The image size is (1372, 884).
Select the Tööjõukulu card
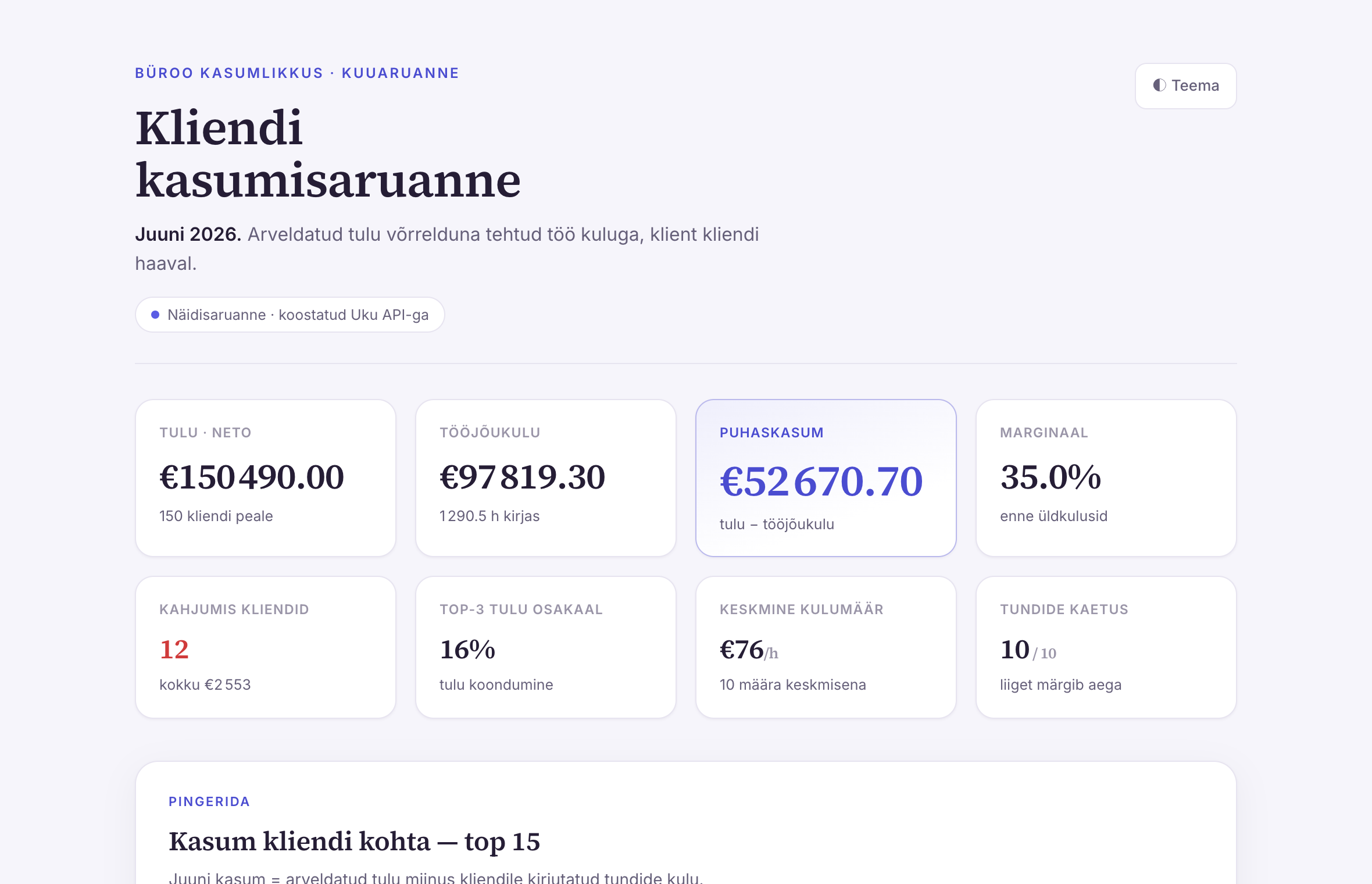[x=546, y=478]
